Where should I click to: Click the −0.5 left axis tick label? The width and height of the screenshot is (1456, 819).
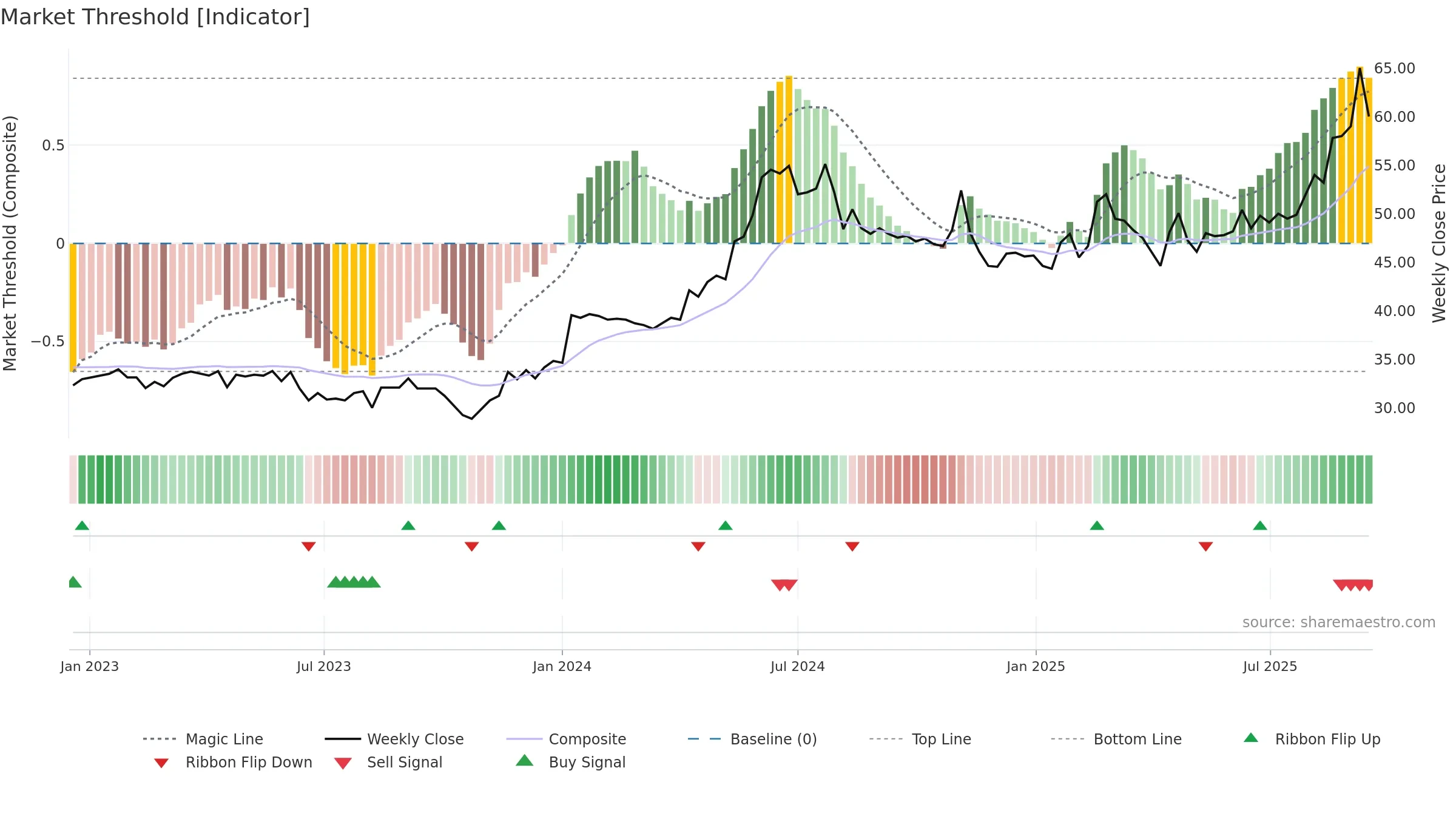[48, 342]
